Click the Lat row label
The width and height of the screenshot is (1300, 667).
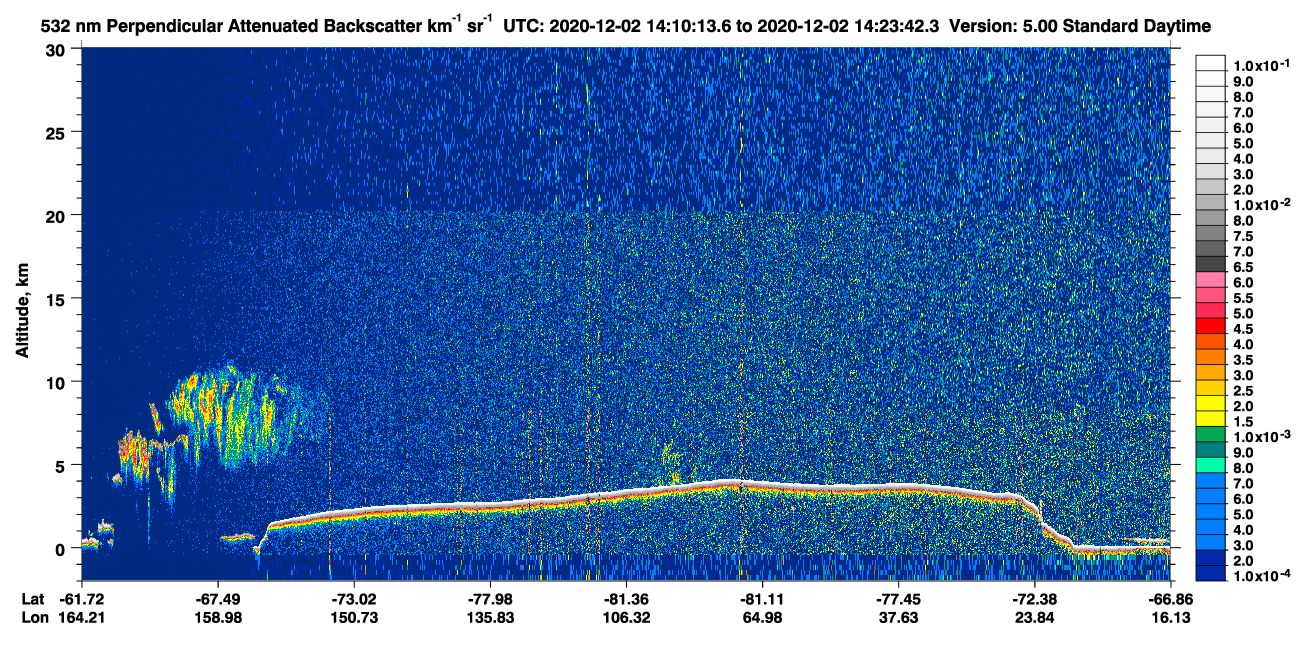pyautogui.click(x=32, y=599)
